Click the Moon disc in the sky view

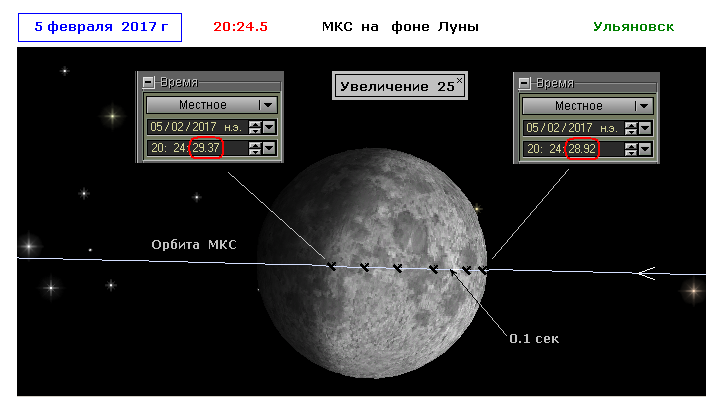coord(372,263)
